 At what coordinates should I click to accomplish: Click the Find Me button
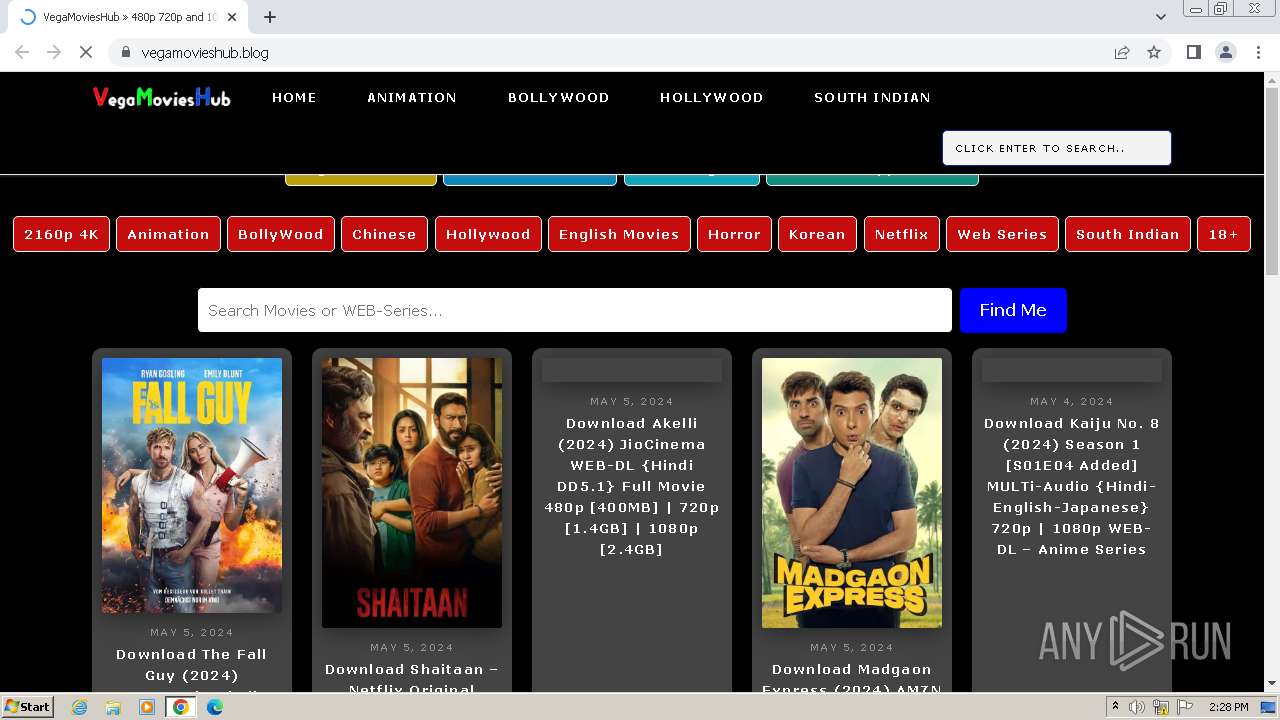pyautogui.click(x=1013, y=310)
